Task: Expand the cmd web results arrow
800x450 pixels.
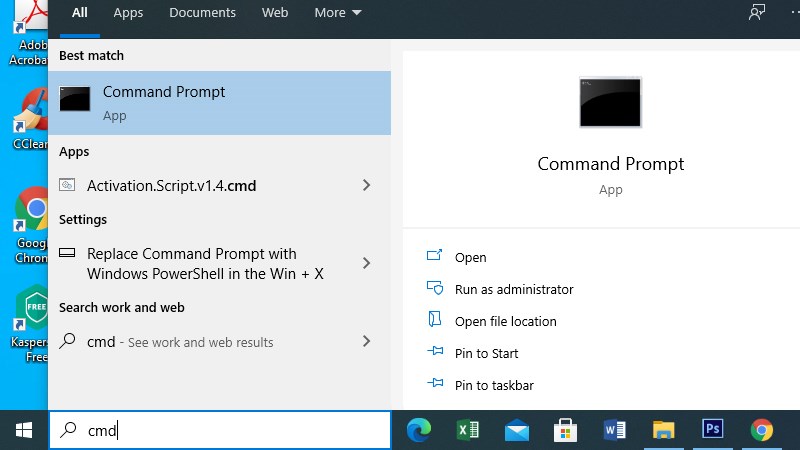Action: (x=366, y=341)
